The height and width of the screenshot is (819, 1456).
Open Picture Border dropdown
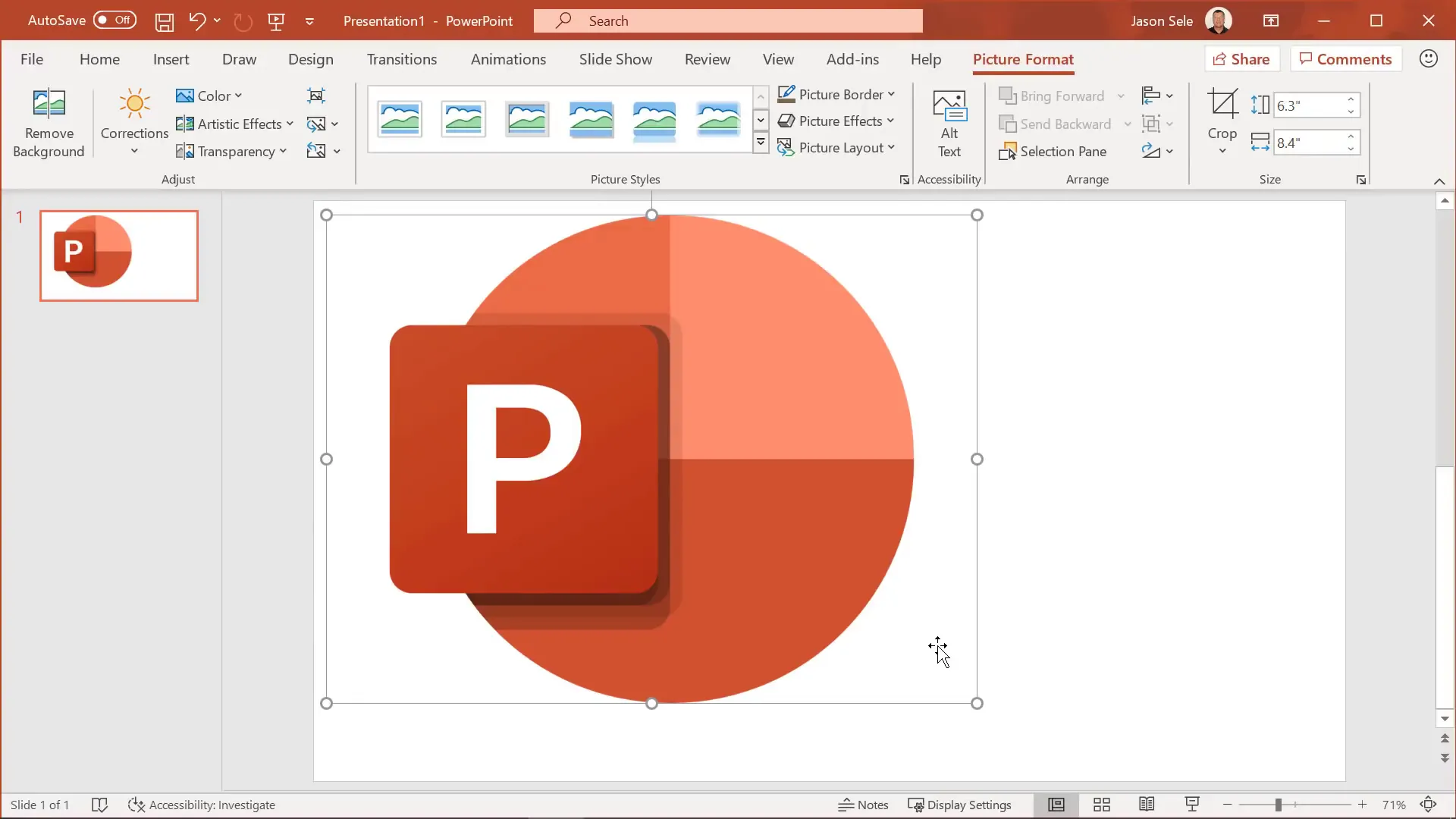(x=836, y=94)
